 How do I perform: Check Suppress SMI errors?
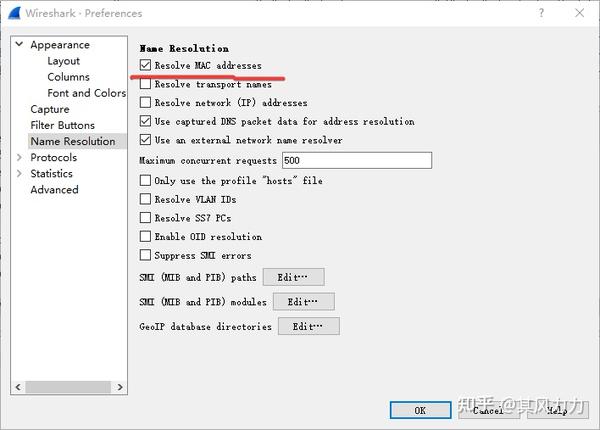click(145, 255)
